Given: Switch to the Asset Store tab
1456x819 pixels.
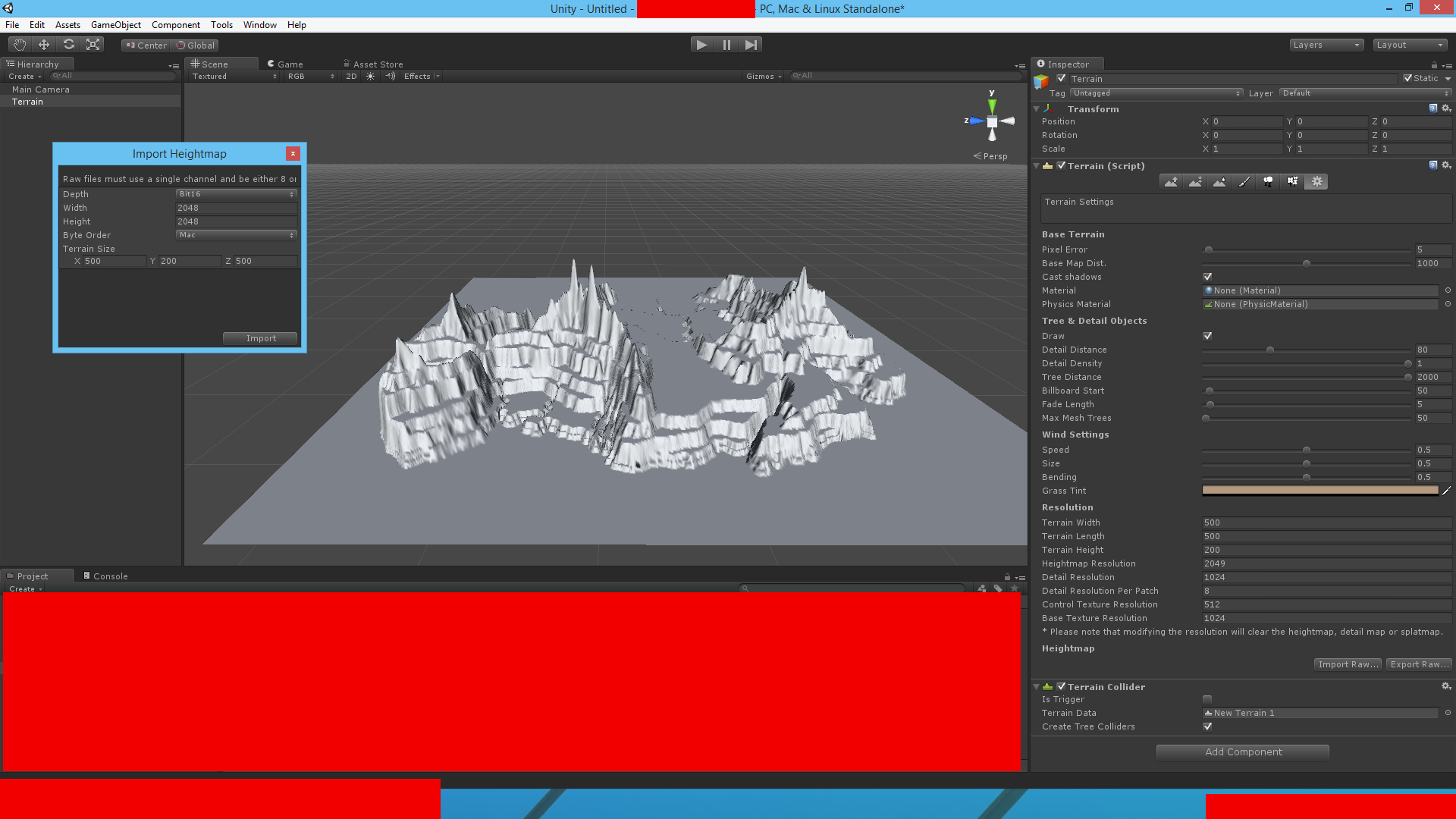Looking at the screenshot, I should coord(373,64).
